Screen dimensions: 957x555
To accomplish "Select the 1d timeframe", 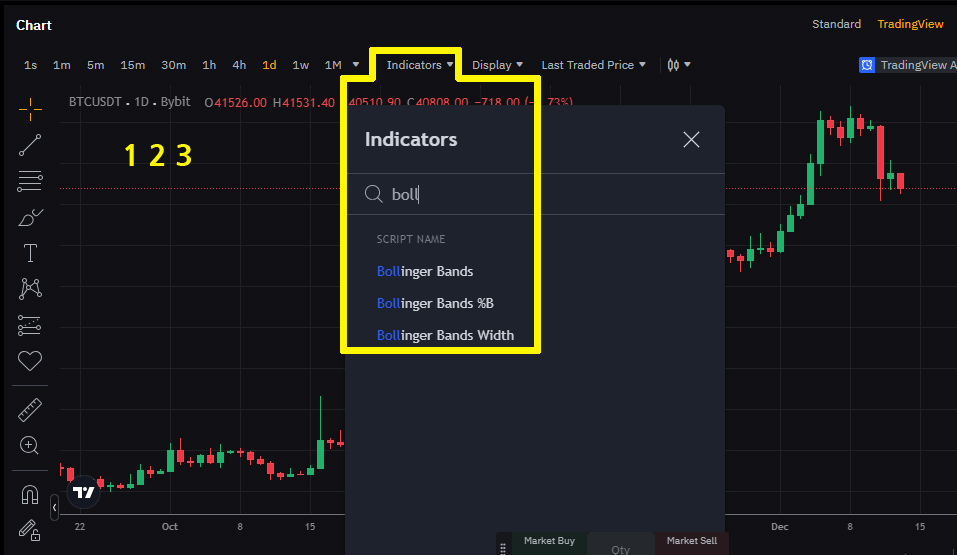I will [269, 65].
